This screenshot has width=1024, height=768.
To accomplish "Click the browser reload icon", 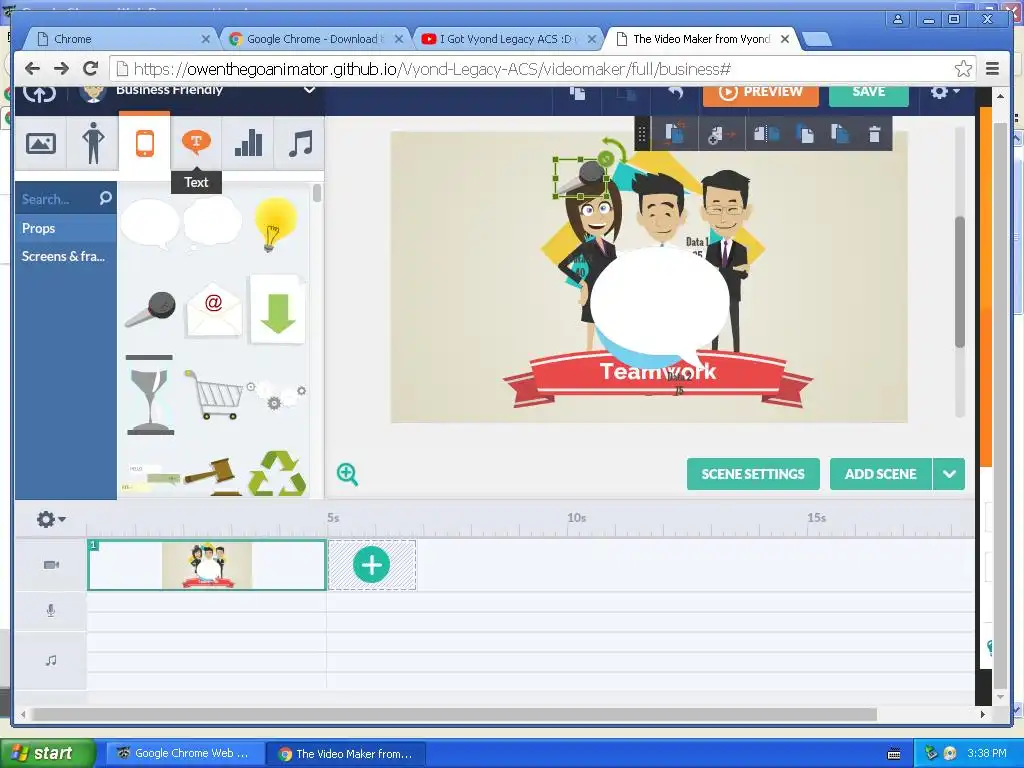I will [91, 69].
